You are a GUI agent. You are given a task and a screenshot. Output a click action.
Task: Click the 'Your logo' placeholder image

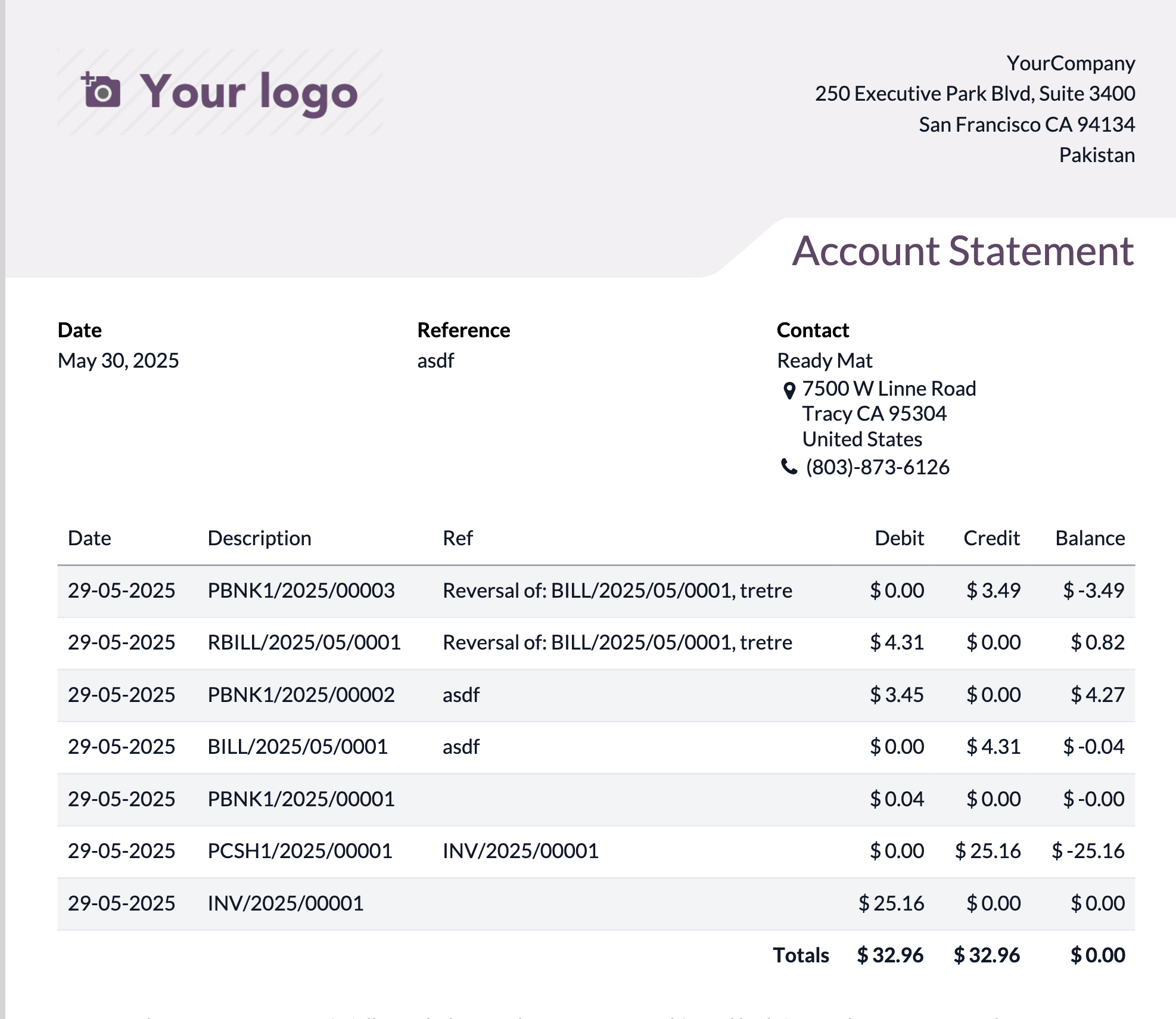click(x=220, y=92)
